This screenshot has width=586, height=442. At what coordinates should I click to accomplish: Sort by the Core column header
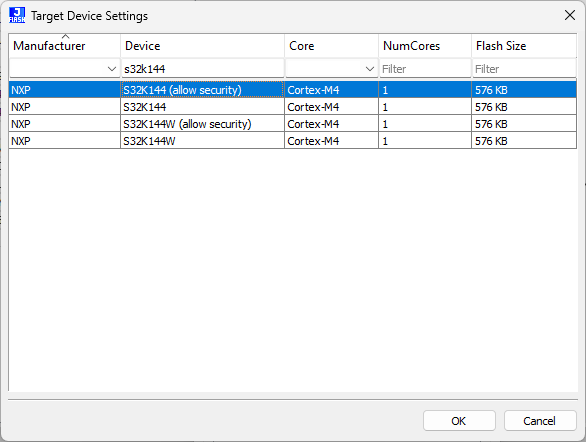(331, 46)
